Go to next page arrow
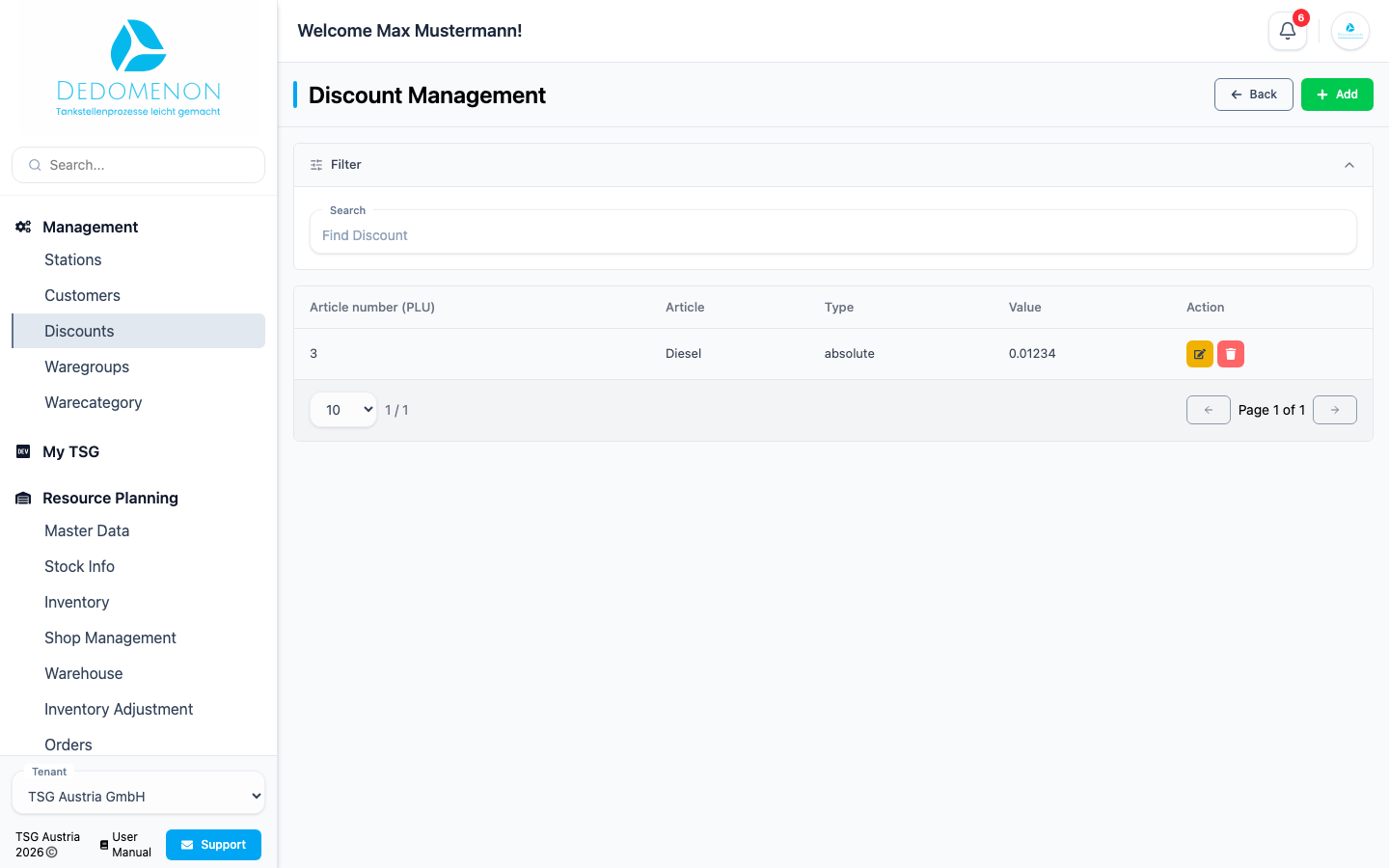The width and height of the screenshot is (1389, 868). (x=1335, y=410)
